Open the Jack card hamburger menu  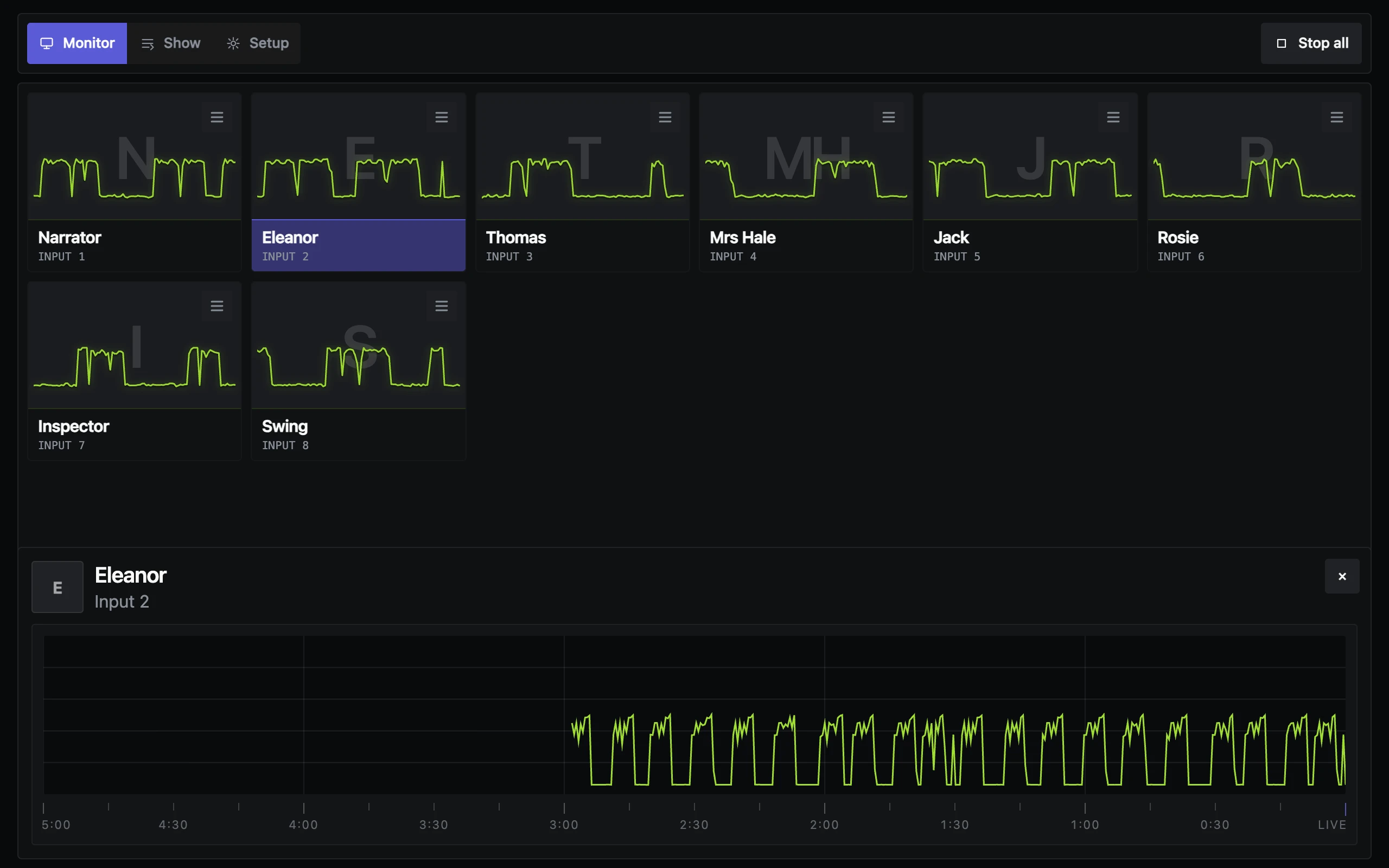pyautogui.click(x=1113, y=117)
